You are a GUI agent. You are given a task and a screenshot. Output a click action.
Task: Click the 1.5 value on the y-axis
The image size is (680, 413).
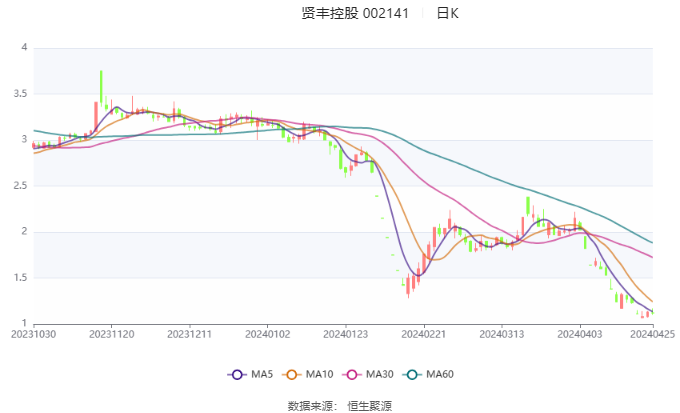point(22,278)
